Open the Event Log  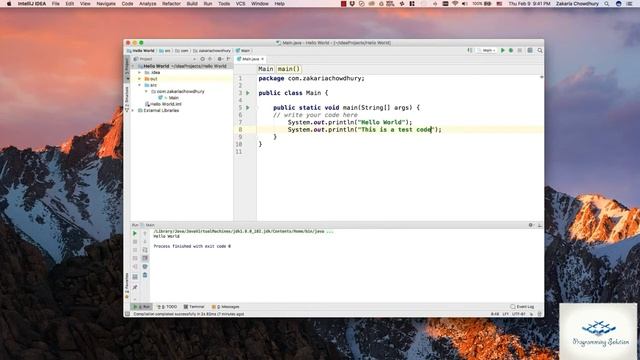(x=522, y=307)
